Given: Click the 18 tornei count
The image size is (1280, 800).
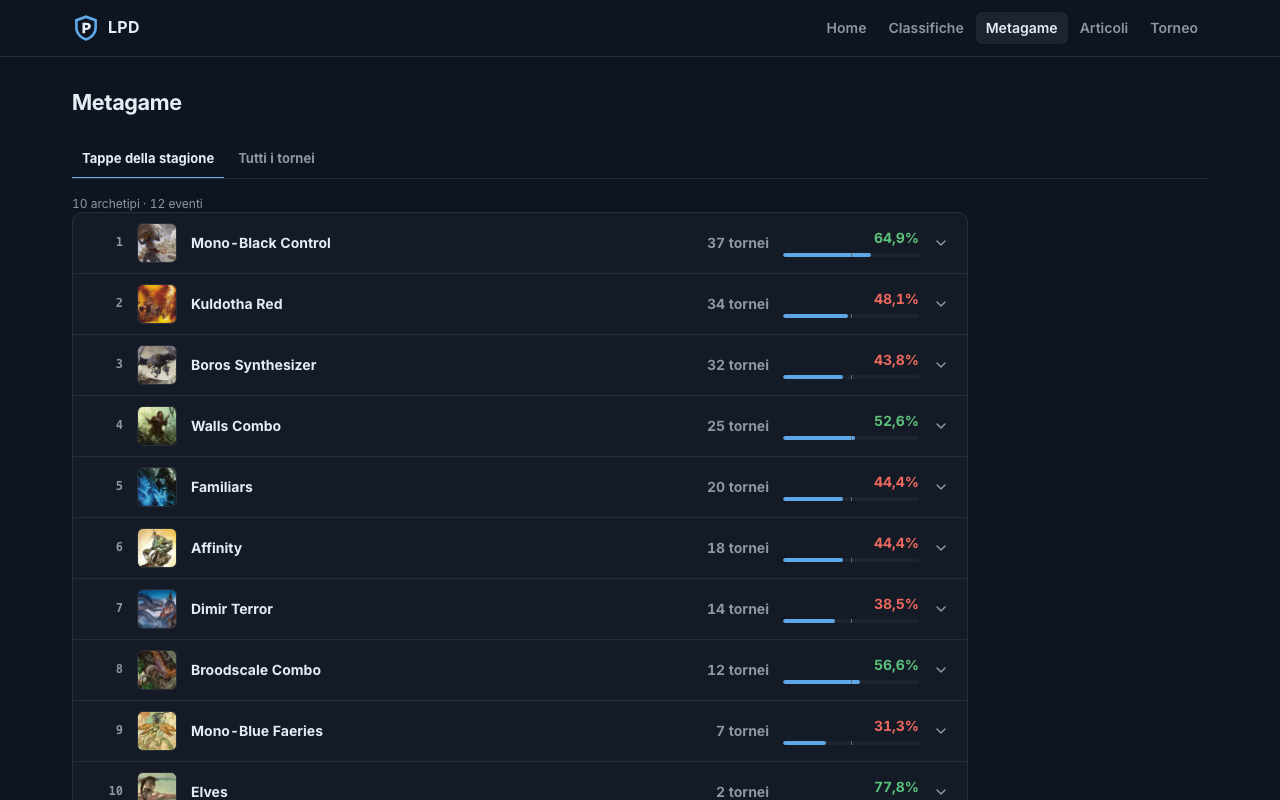Looking at the screenshot, I should click(x=738, y=548).
